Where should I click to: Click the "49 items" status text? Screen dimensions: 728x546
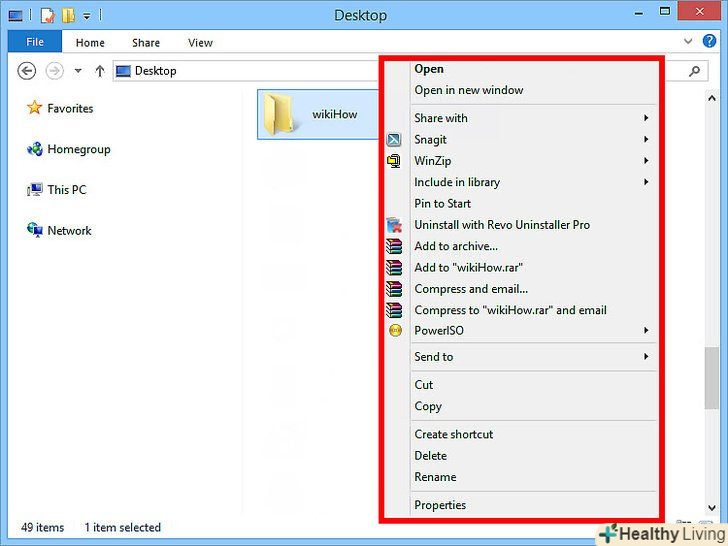[x=43, y=527]
